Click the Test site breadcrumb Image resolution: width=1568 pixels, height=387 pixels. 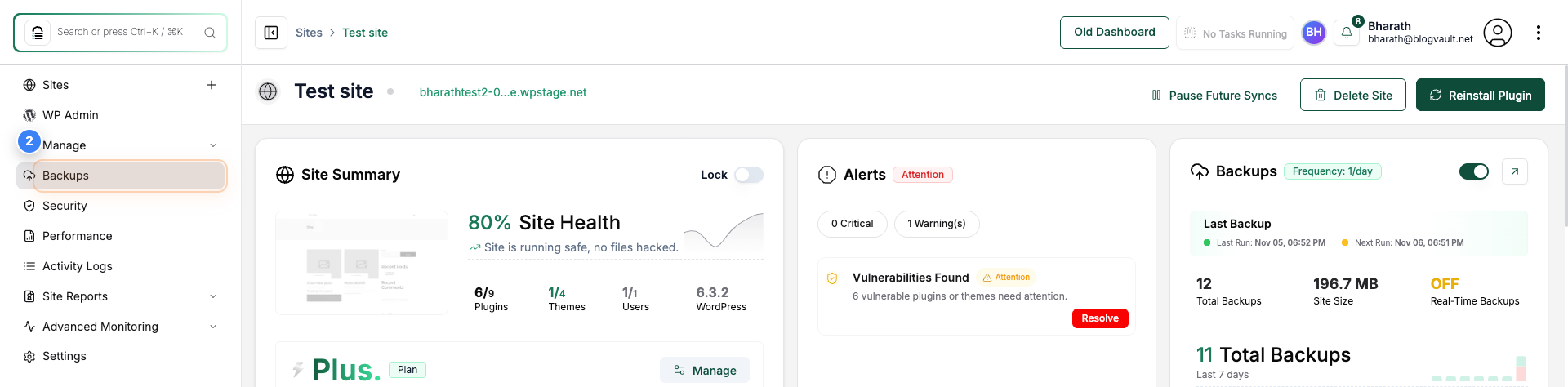[x=365, y=33]
